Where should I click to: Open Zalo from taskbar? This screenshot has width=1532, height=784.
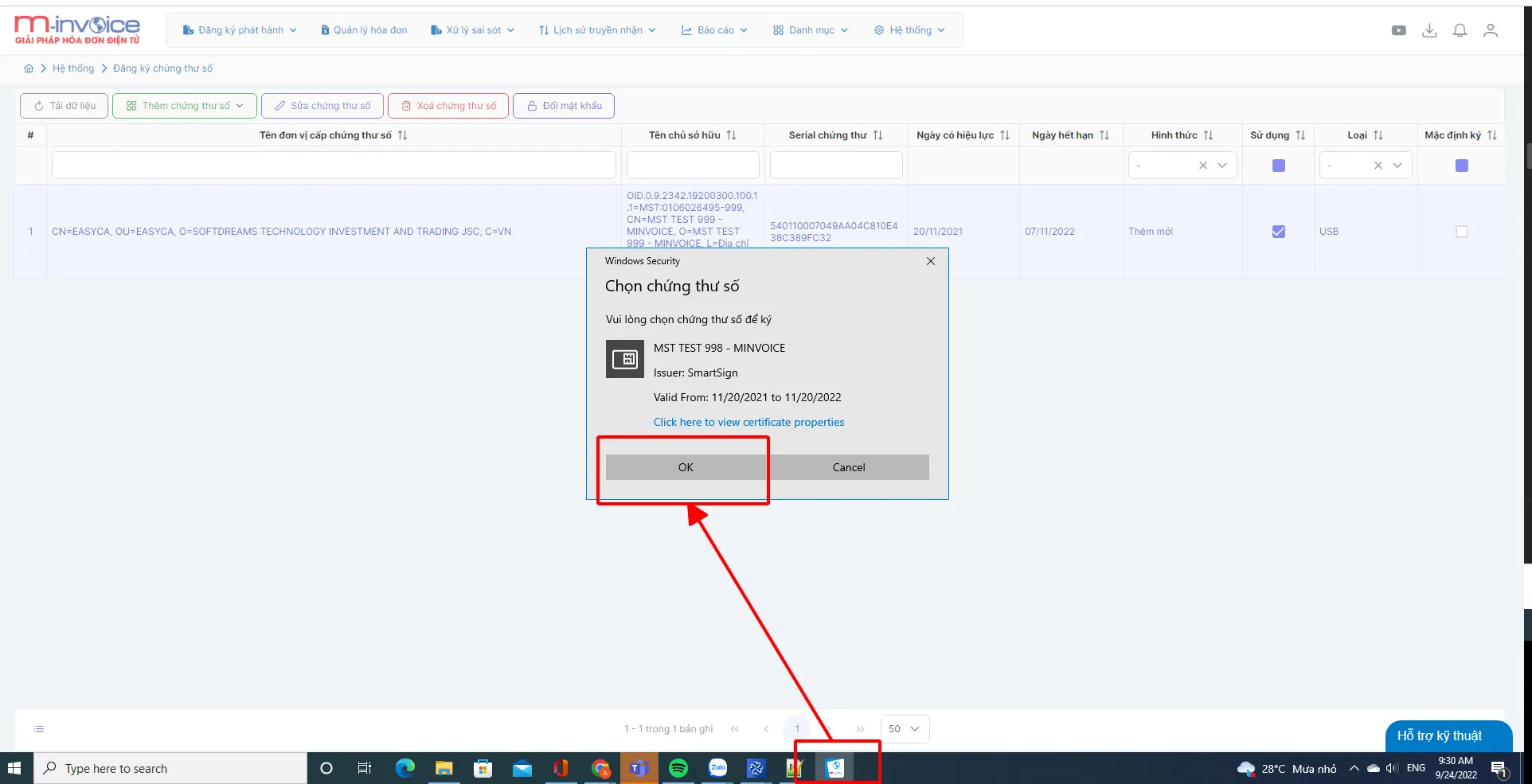pyautogui.click(x=717, y=768)
